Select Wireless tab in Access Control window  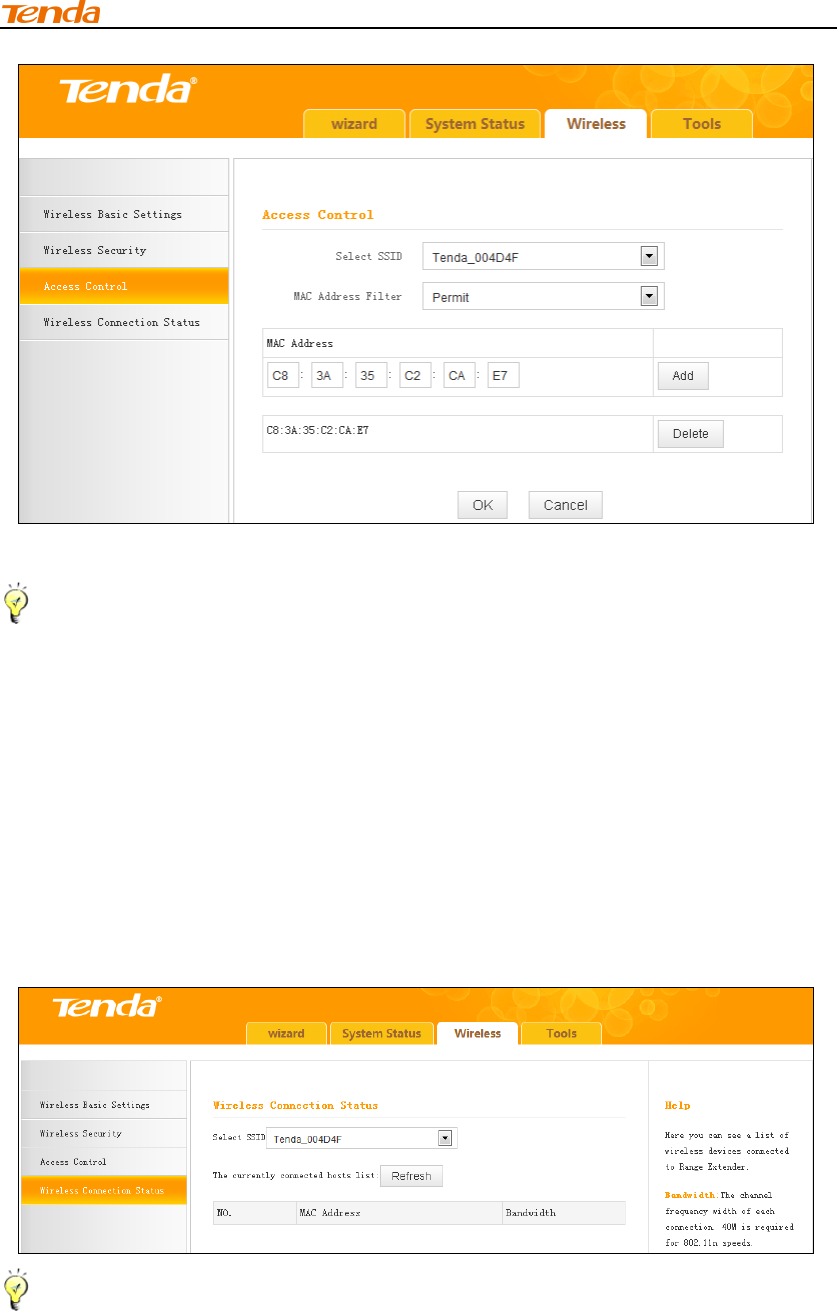click(x=596, y=124)
